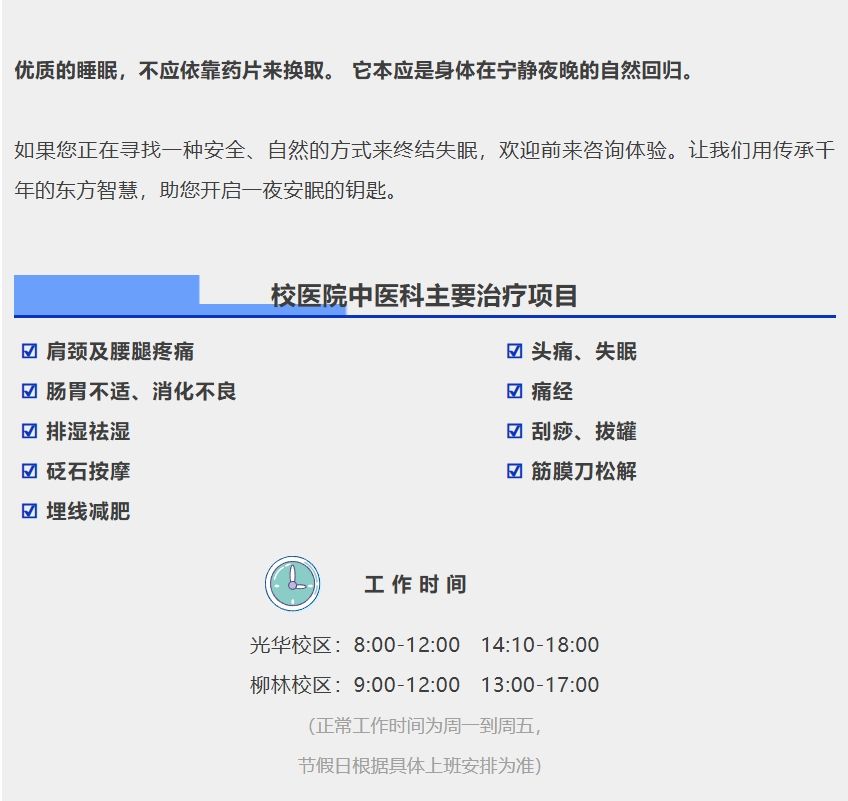Click the checkmark icon before 痛经

pyautogui.click(x=515, y=391)
